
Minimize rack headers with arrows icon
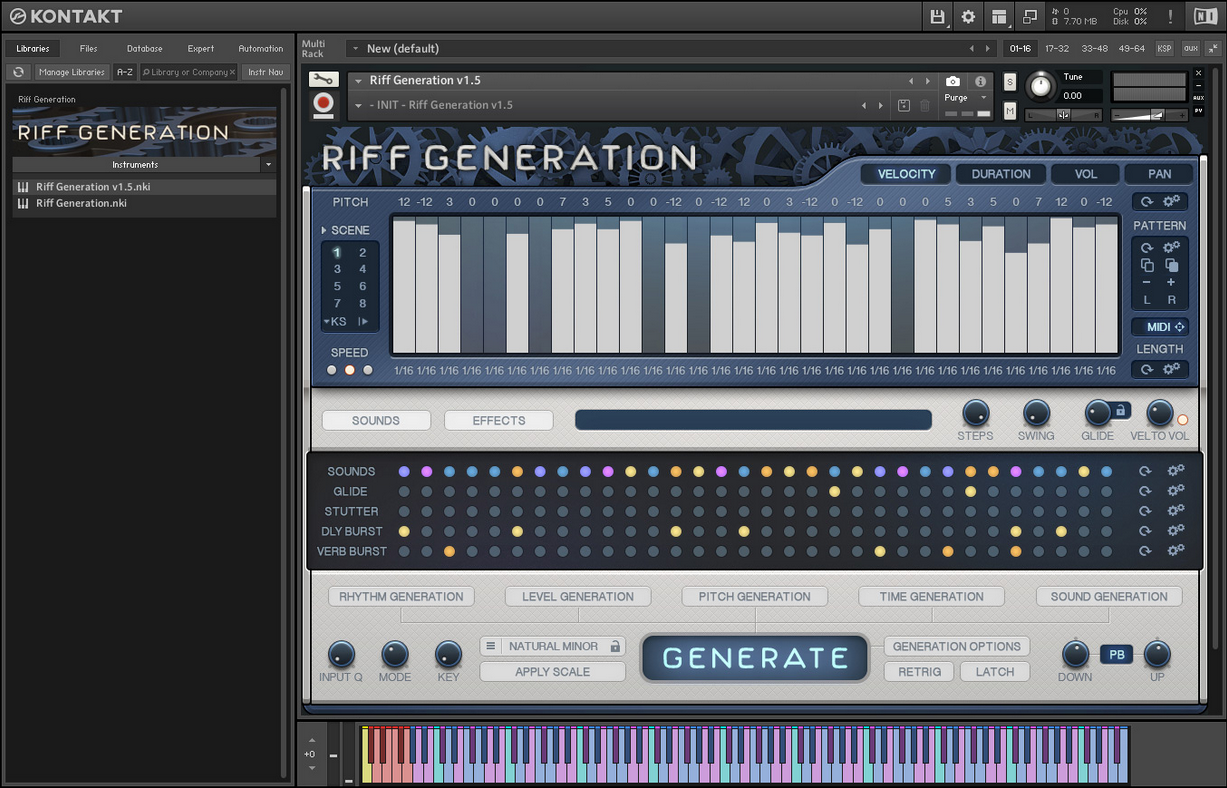coord(1213,48)
